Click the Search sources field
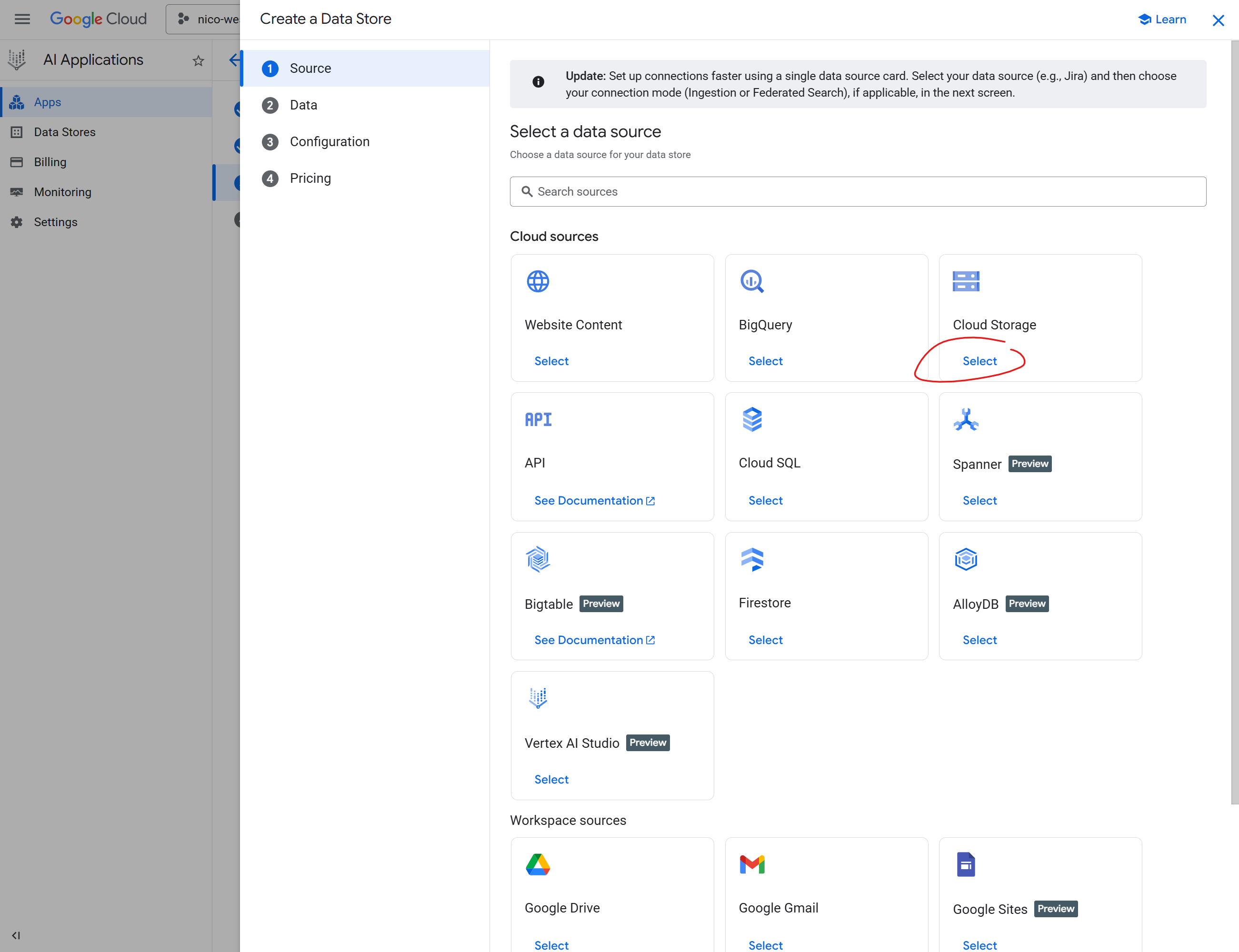The width and height of the screenshot is (1239, 952). tap(857, 191)
